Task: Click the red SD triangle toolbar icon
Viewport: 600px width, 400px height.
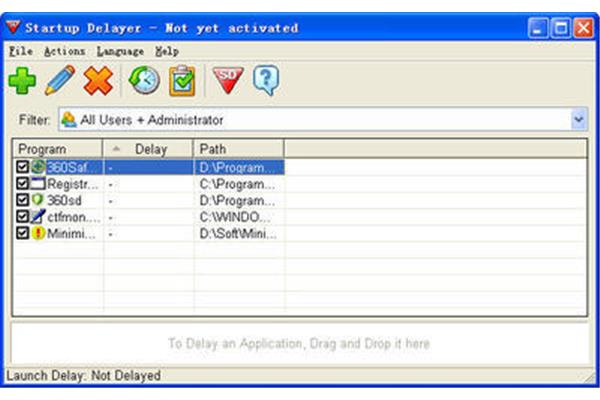Action: tap(228, 80)
